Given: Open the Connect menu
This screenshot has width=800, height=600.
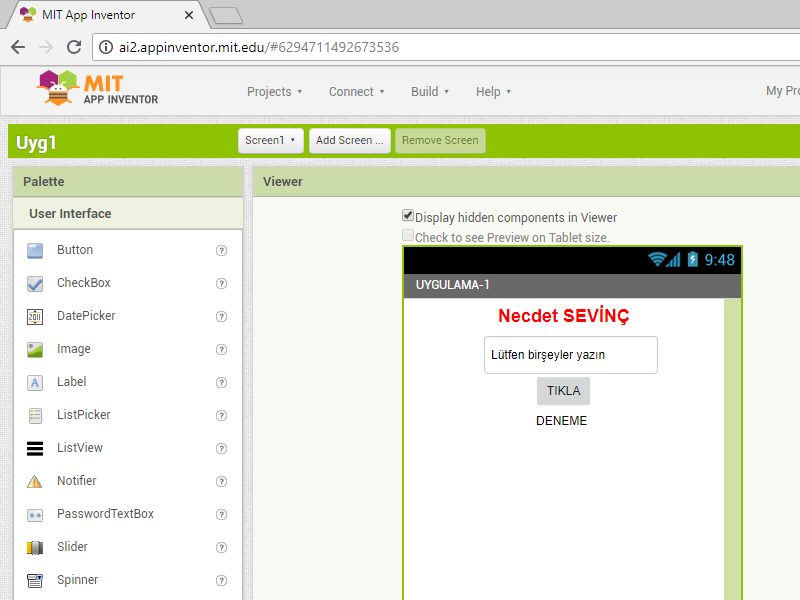Looking at the screenshot, I should coord(356,92).
